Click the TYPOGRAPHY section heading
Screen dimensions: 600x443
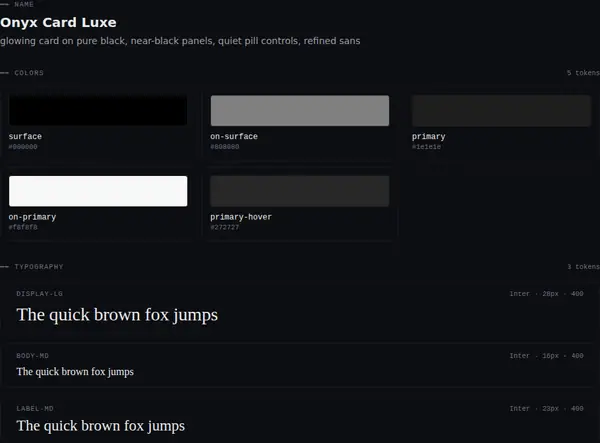tap(39, 267)
